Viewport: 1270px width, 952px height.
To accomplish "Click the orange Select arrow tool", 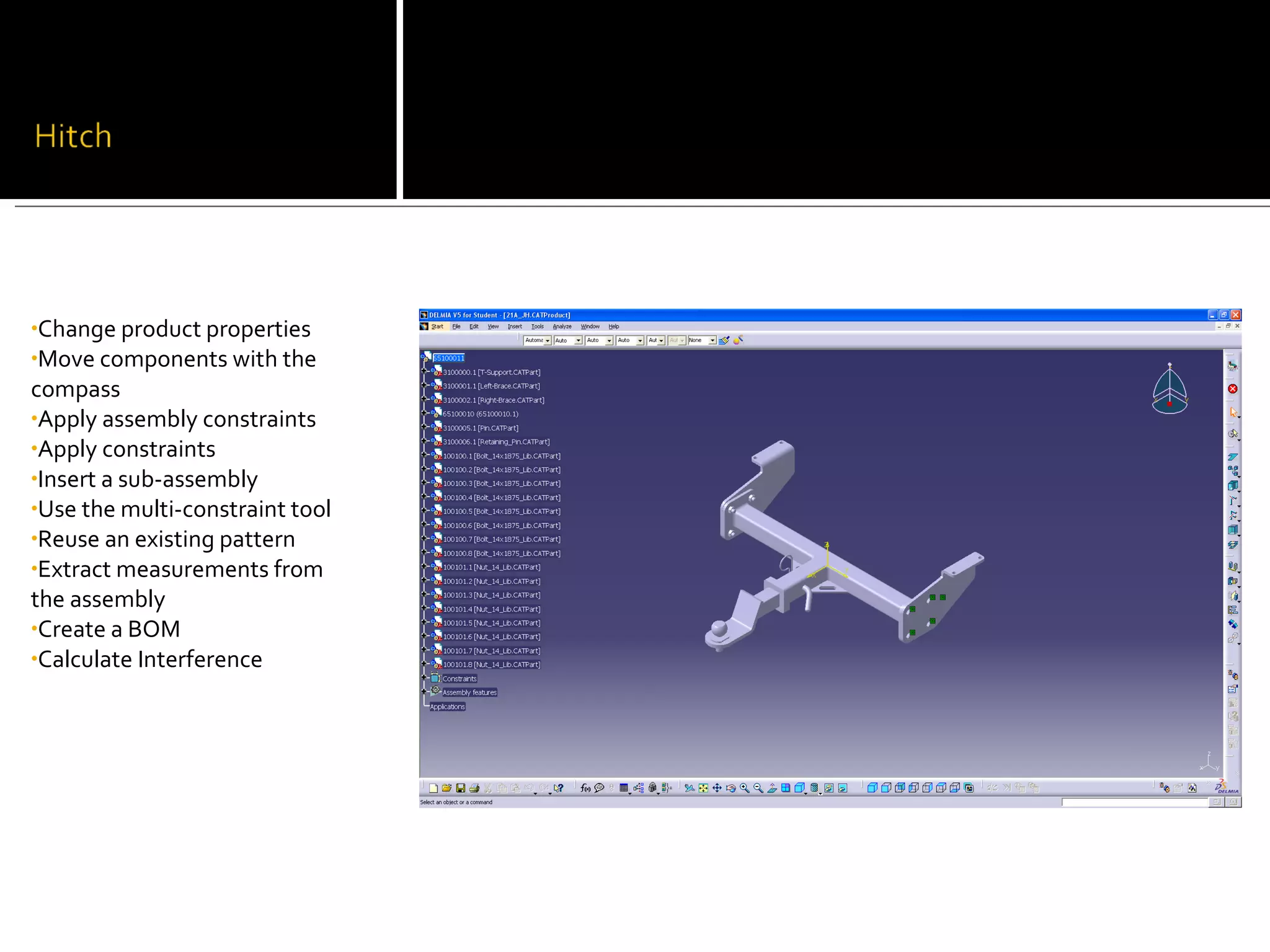I will click(1233, 412).
